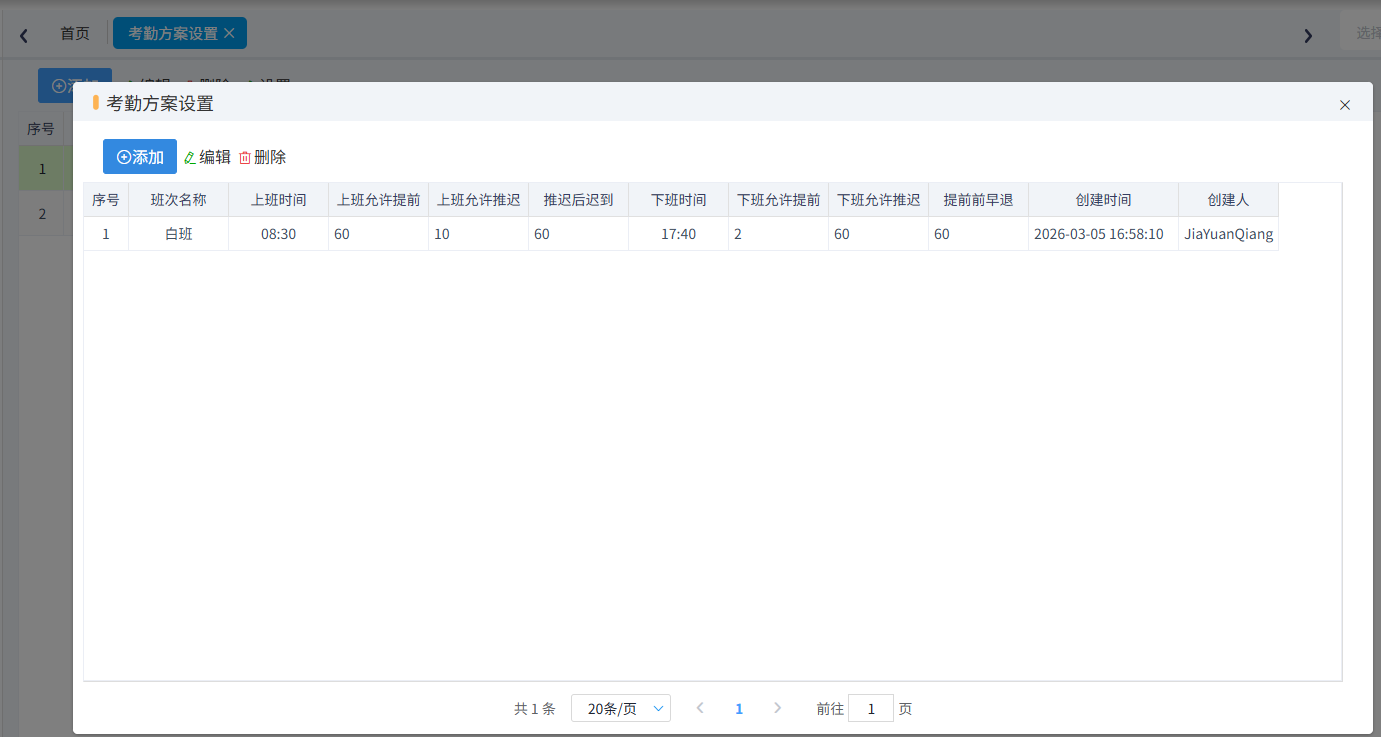
Task: Click the 共 1 条 total count text
Action: coord(534,708)
